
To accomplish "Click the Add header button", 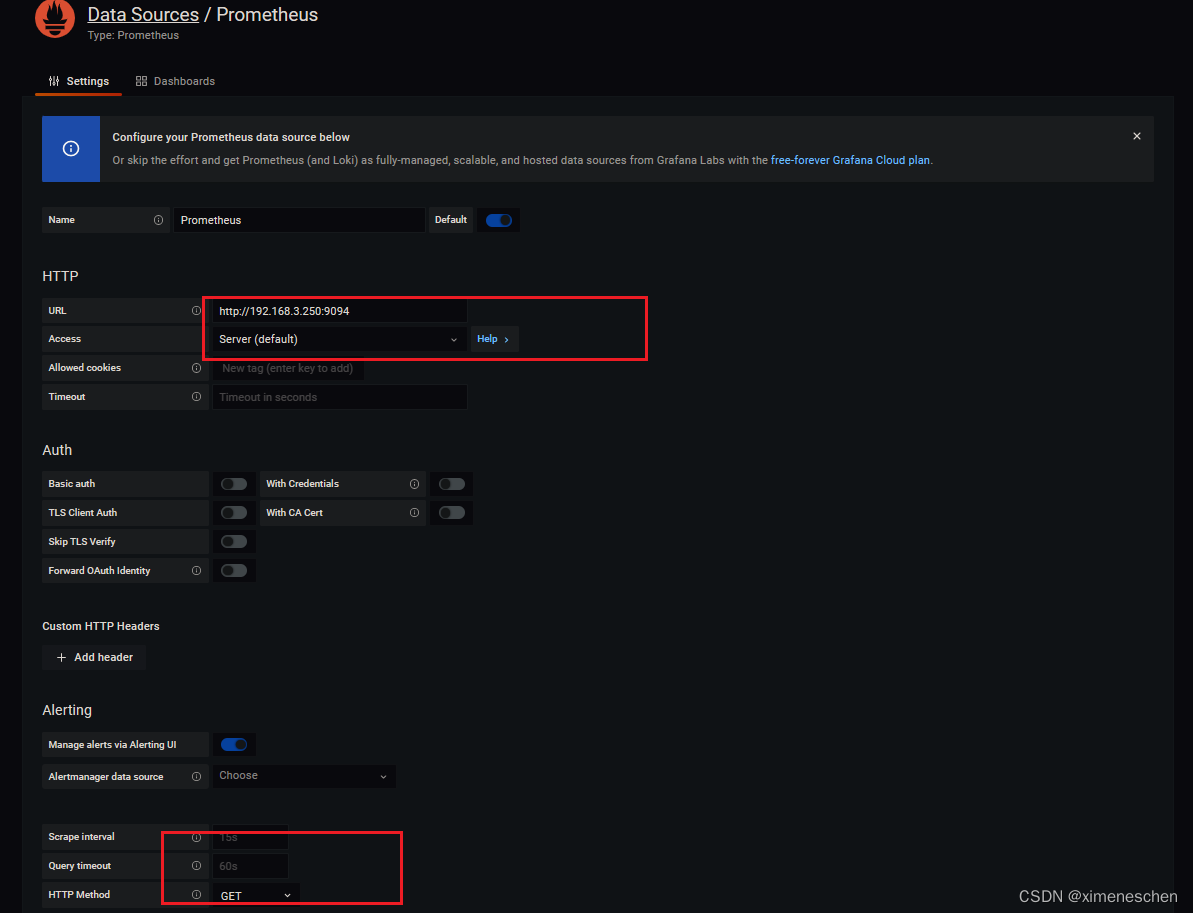I will pos(94,657).
